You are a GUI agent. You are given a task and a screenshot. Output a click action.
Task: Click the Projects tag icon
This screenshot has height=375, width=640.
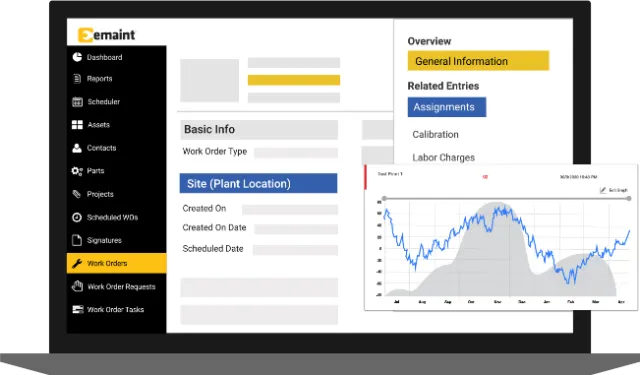point(77,194)
